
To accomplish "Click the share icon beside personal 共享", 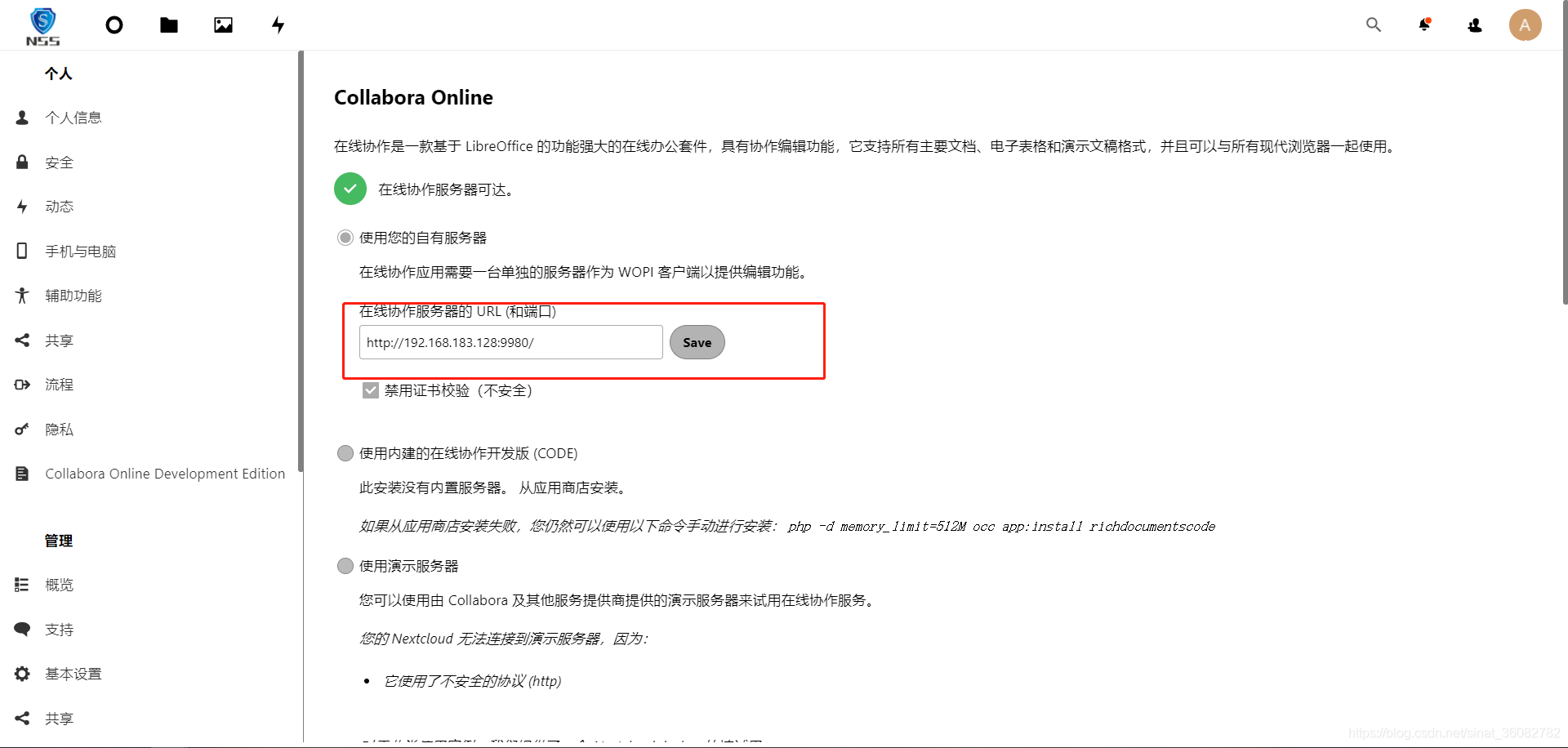I will click(x=22, y=340).
